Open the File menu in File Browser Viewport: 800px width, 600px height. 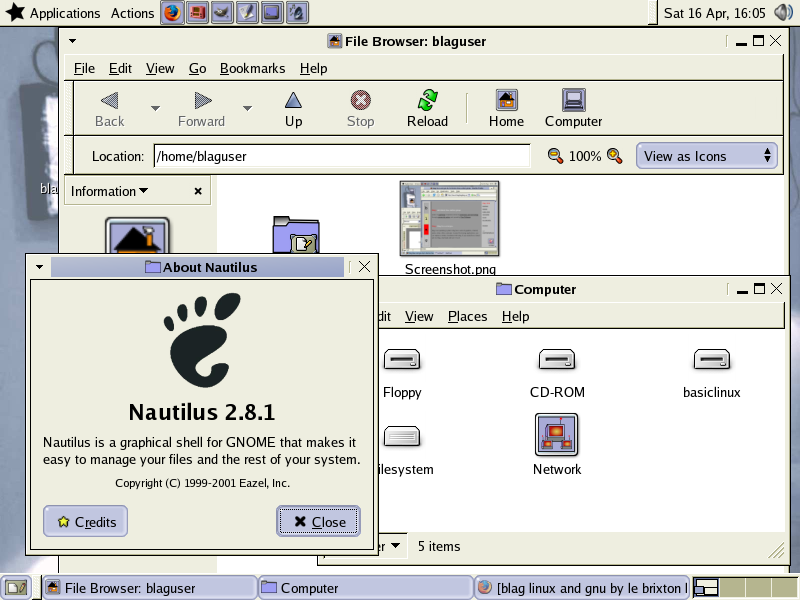click(84, 68)
